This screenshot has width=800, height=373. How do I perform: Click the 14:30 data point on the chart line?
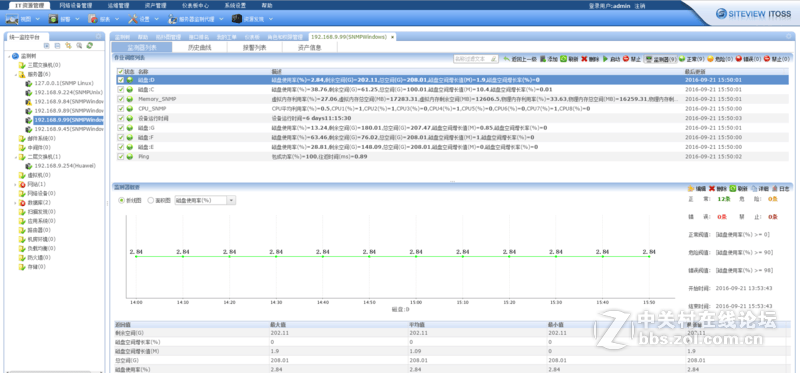(x=276, y=257)
